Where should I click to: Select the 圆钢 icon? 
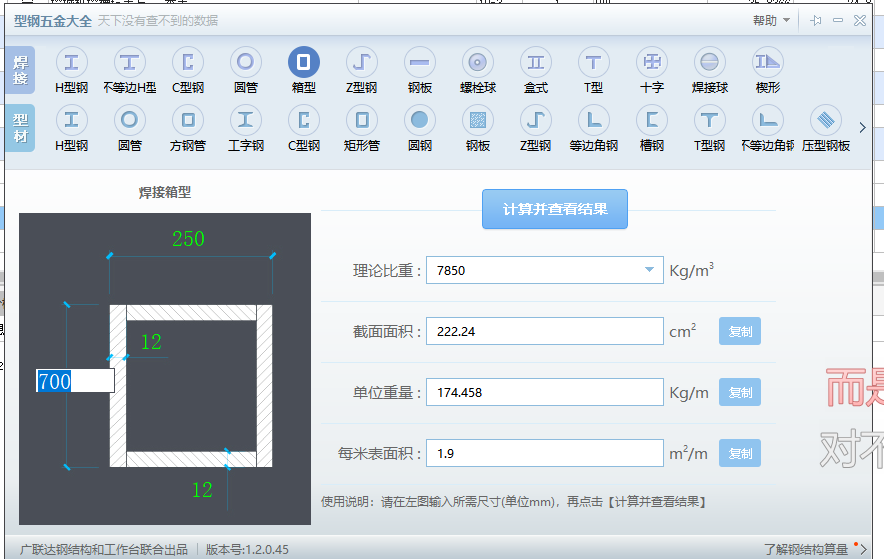point(419,120)
